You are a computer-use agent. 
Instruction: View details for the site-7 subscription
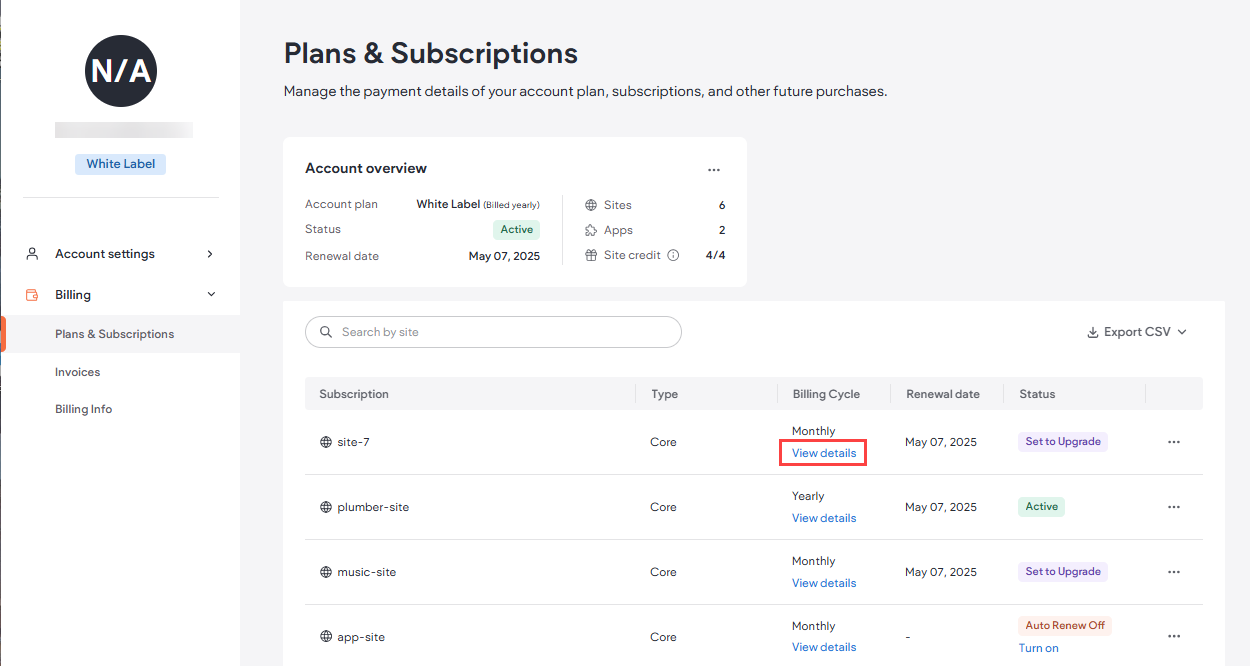point(822,452)
